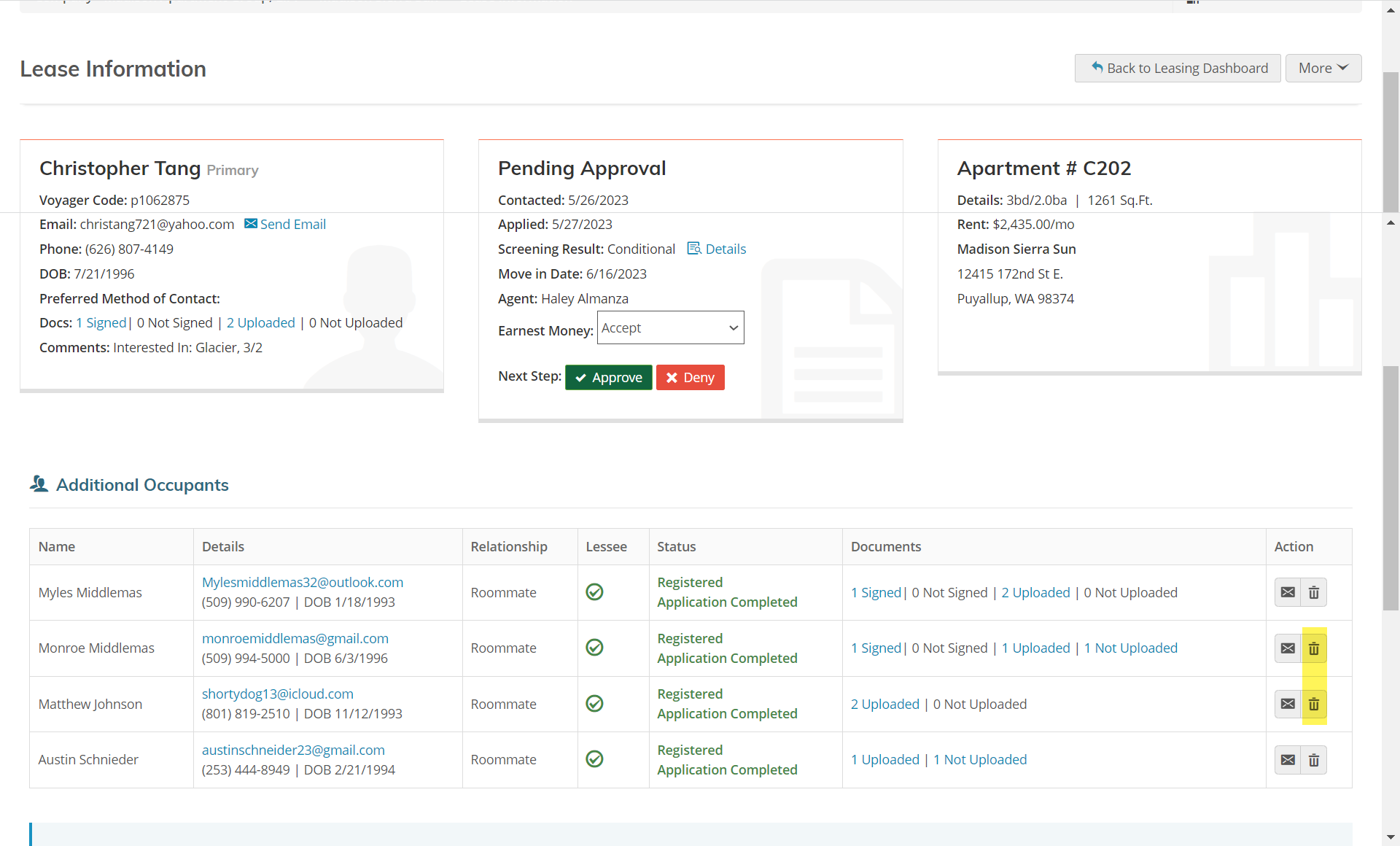Click lessee checkmark for Austin Schnieder
This screenshot has height=846, width=1400.
(594, 759)
